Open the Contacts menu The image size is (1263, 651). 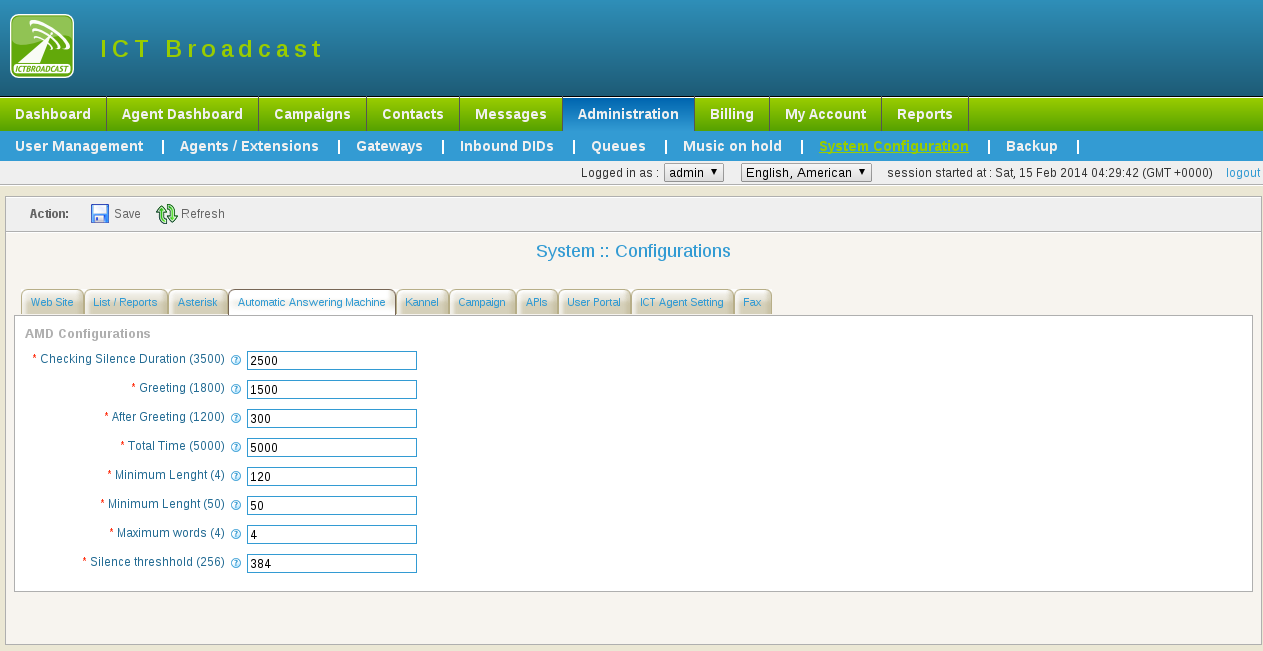pos(413,114)
